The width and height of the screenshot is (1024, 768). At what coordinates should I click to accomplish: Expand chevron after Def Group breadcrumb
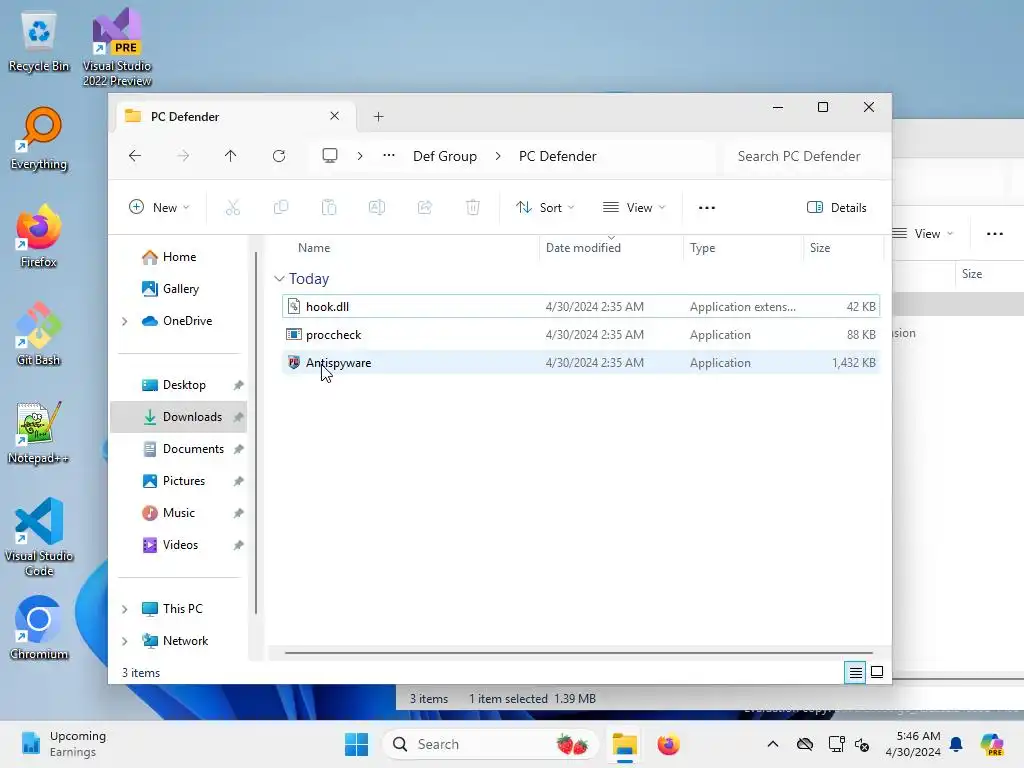coord(498,156)
